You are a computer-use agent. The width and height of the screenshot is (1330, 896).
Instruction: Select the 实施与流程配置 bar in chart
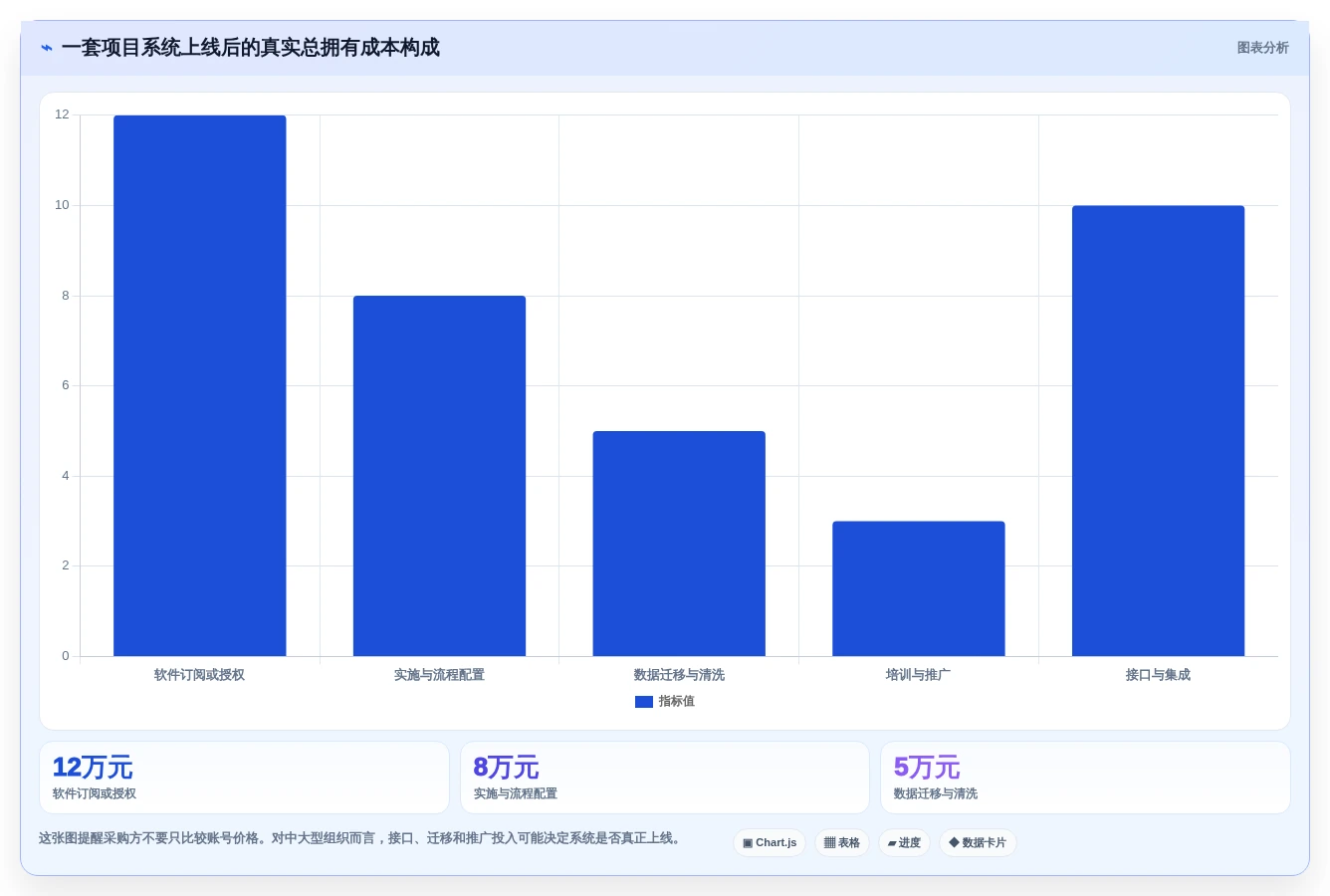point(439,476)
